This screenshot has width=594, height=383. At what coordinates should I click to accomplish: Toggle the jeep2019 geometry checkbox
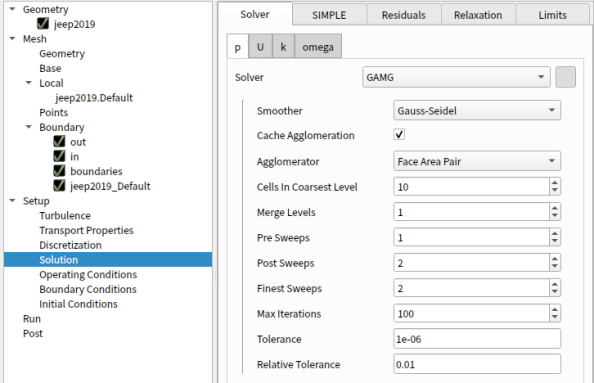[43, 24]
